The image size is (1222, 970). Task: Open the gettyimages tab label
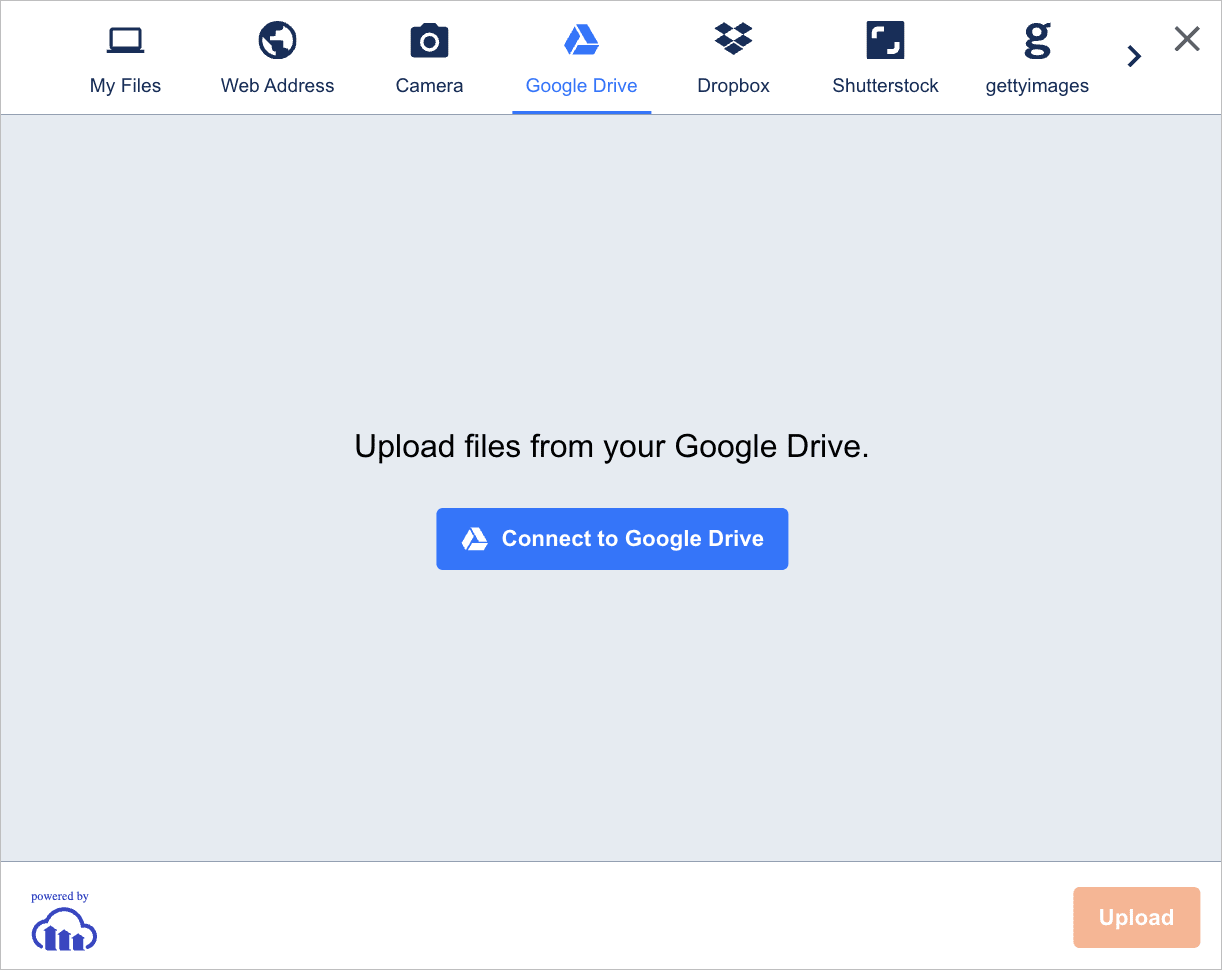1037,86
